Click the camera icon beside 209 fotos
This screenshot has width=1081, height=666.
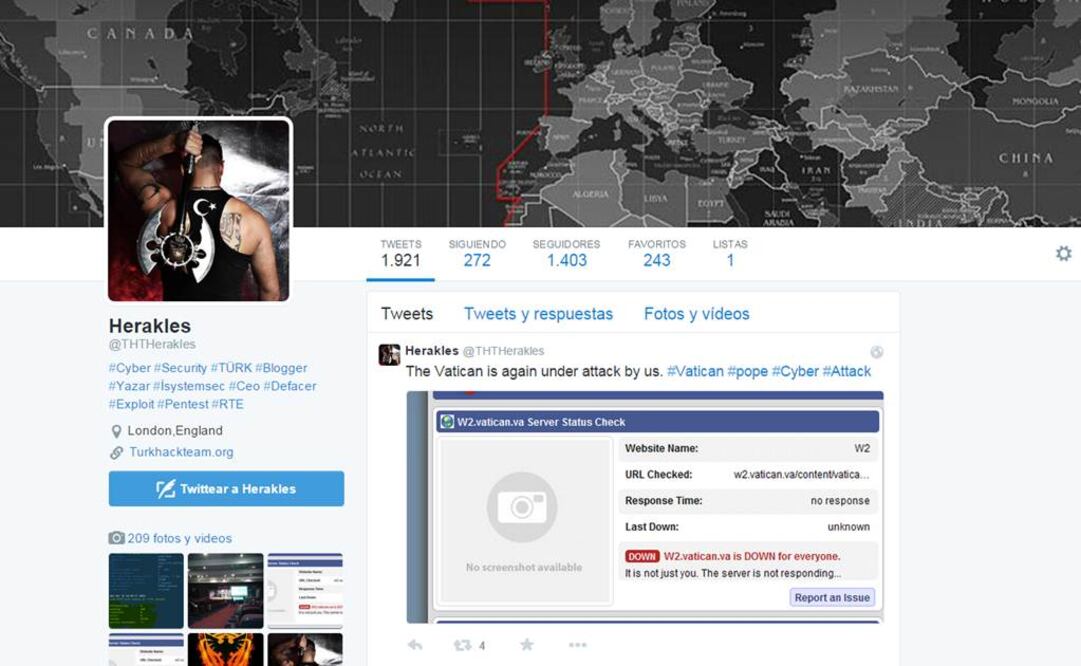pos(116,538)
